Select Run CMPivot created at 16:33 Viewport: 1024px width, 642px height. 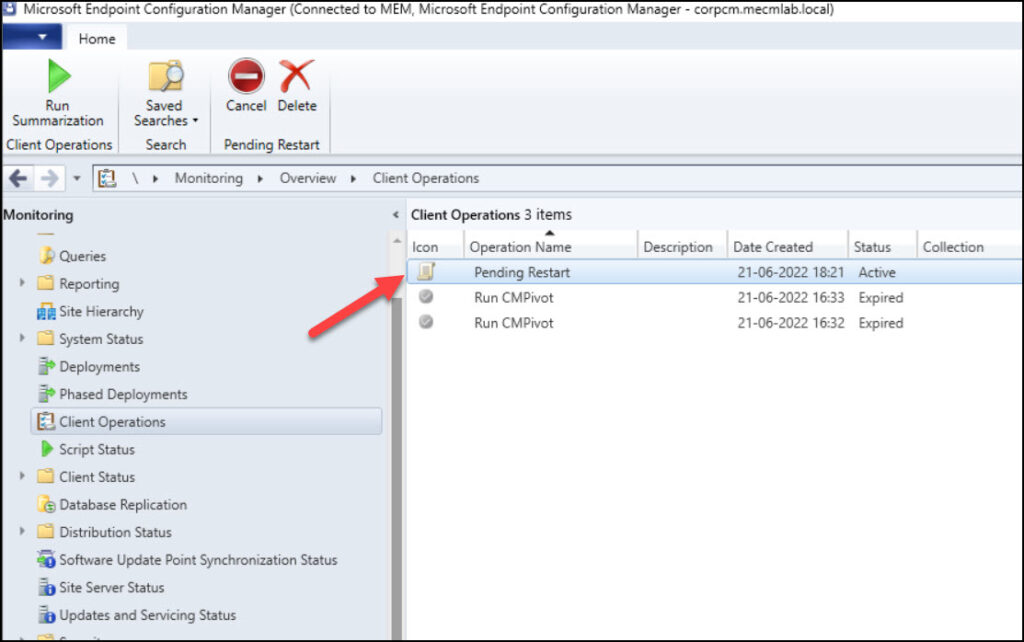click(x=714, y=297)
